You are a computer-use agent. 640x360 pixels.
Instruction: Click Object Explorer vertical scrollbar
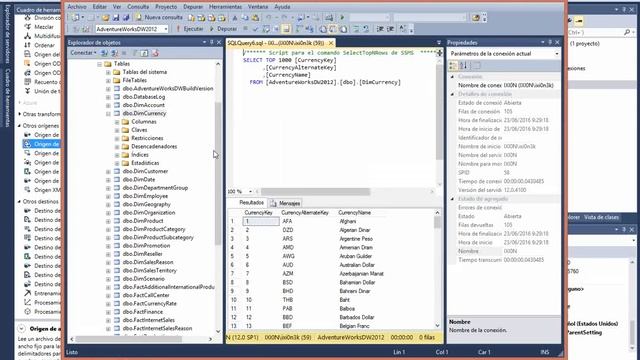pyautogui.click(x=218, y=173)
